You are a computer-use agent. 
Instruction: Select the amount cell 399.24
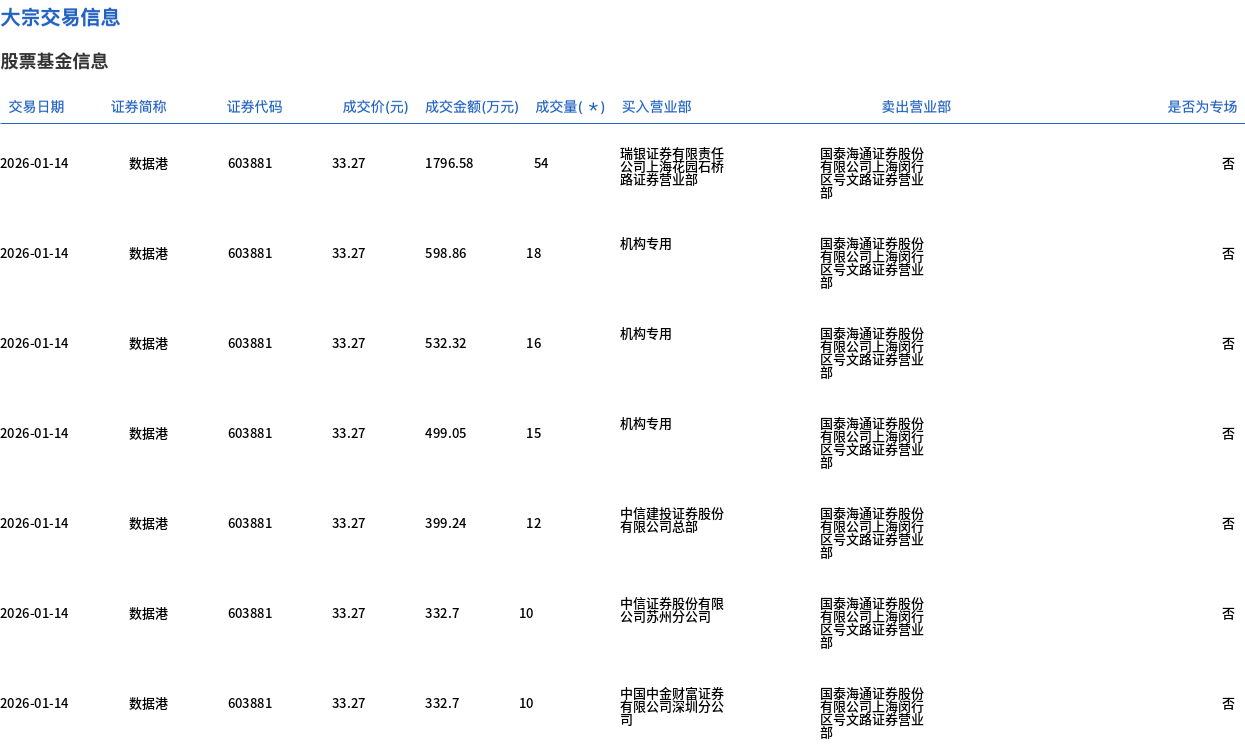[446, 523]
